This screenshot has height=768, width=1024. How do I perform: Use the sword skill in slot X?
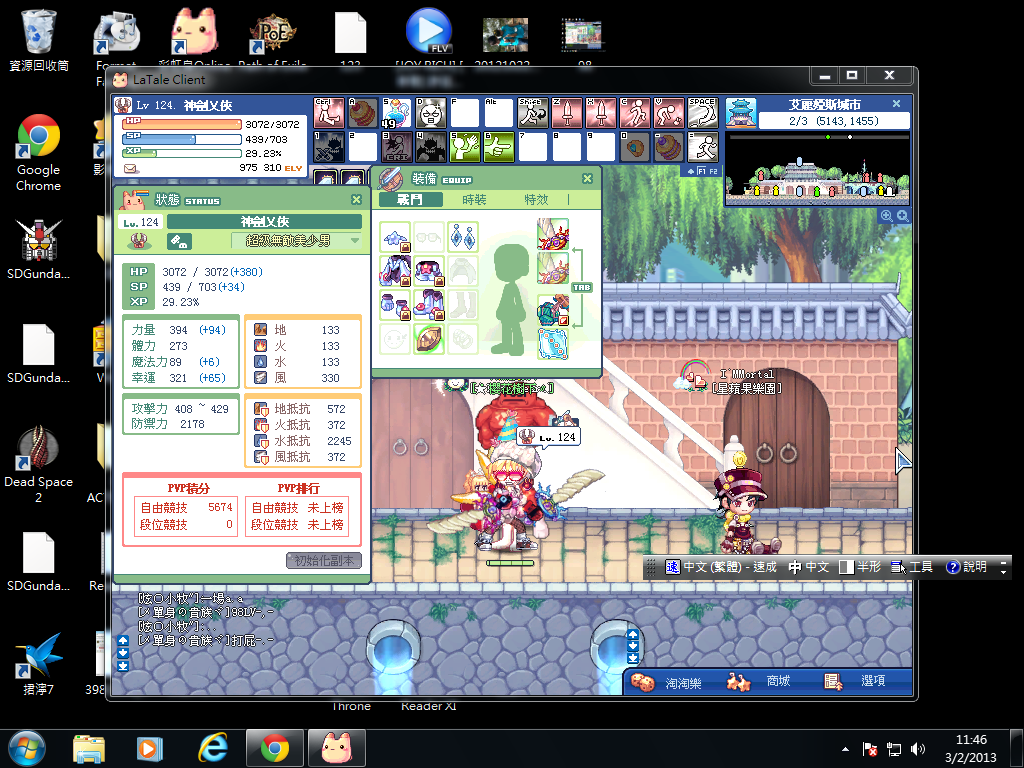[x=601, y=113]
